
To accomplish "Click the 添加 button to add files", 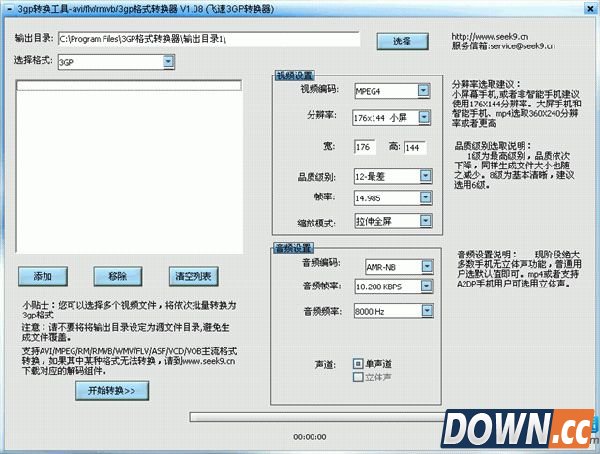I will (x=43, y=276).
